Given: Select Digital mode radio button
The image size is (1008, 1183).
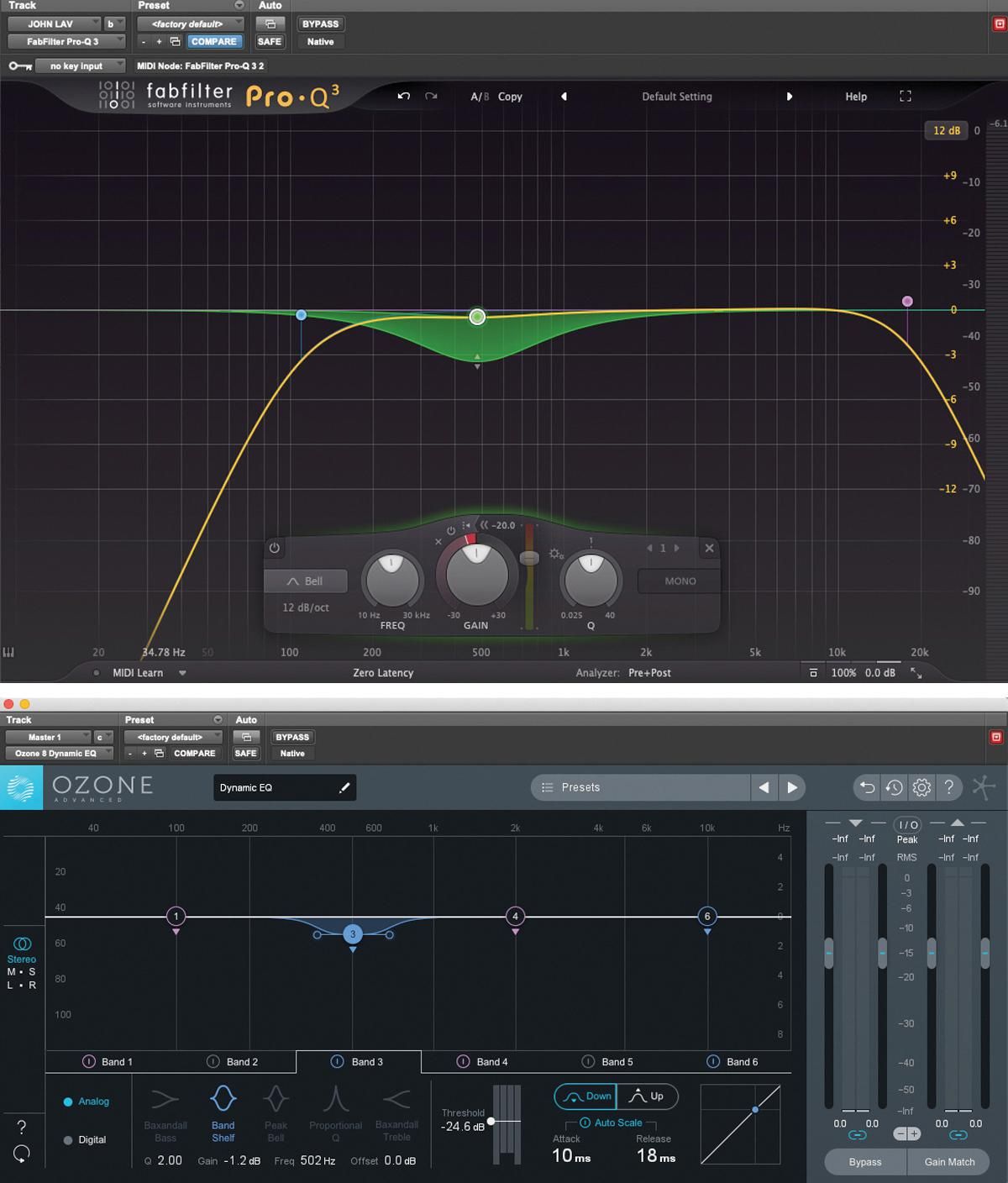Looking at the screenshot, I should coord(85,1140).
